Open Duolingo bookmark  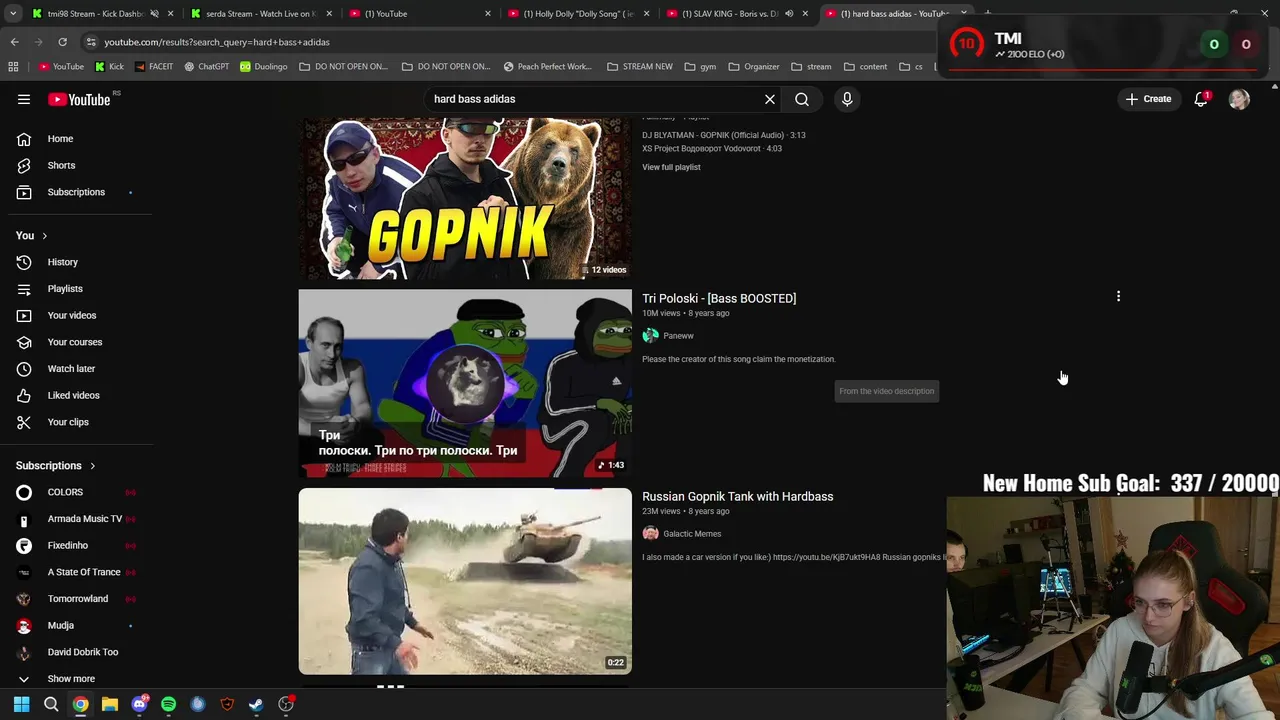tap(263, 67)
